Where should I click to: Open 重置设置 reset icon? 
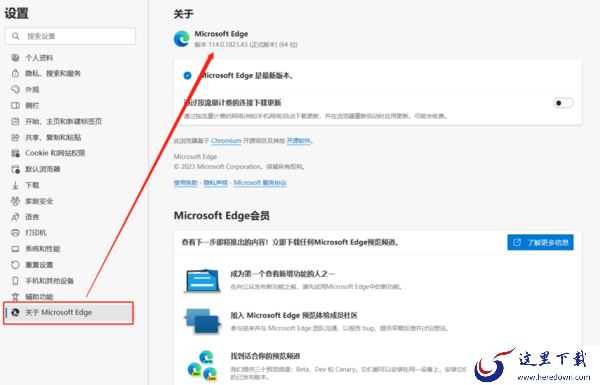pos(15,265)
